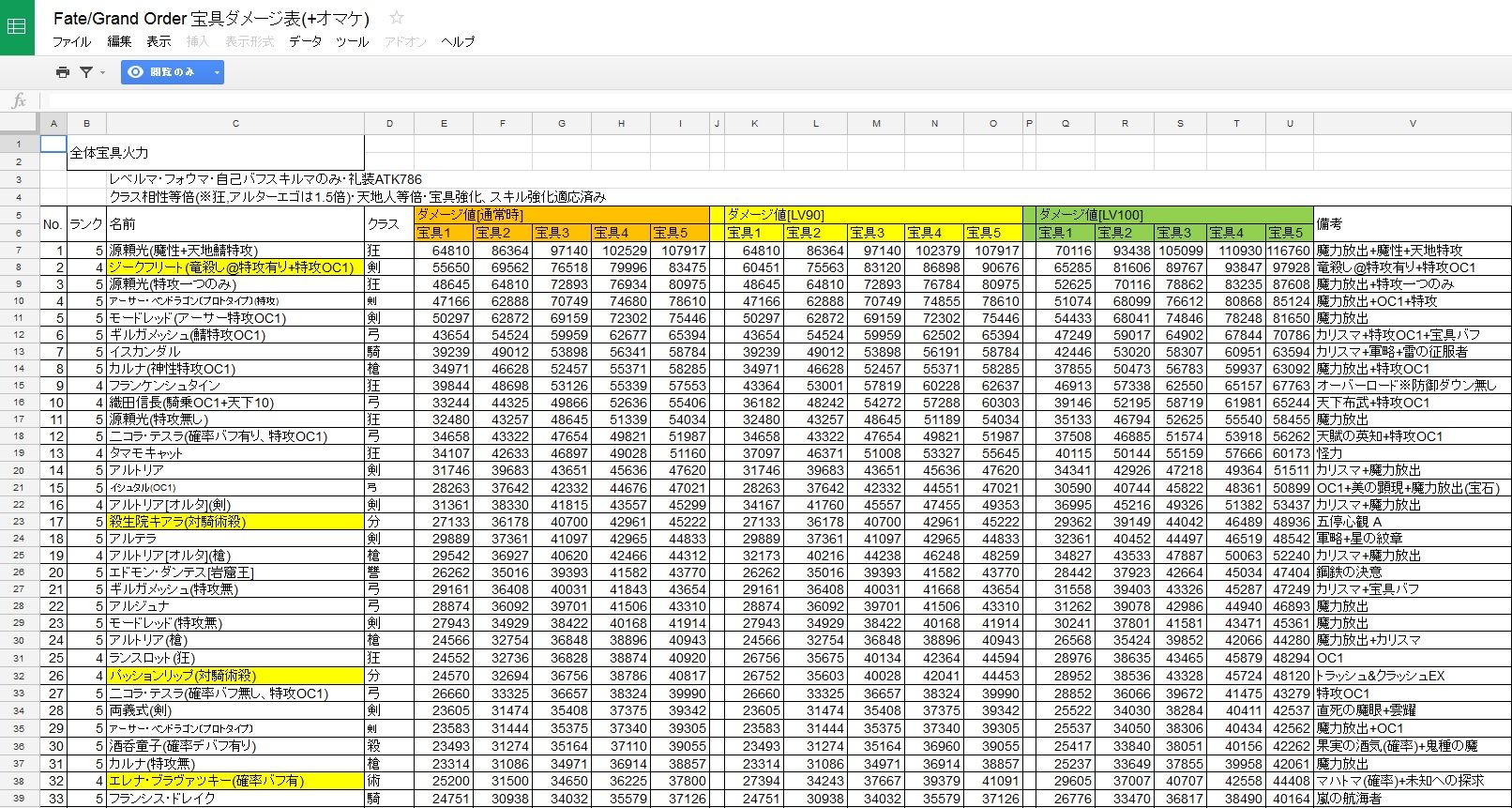Screen dimensions: 1512x808
Task: Click the note cell 竜殺し+特攻有り+特攻OC1
Action: (x=1413, y=267)
